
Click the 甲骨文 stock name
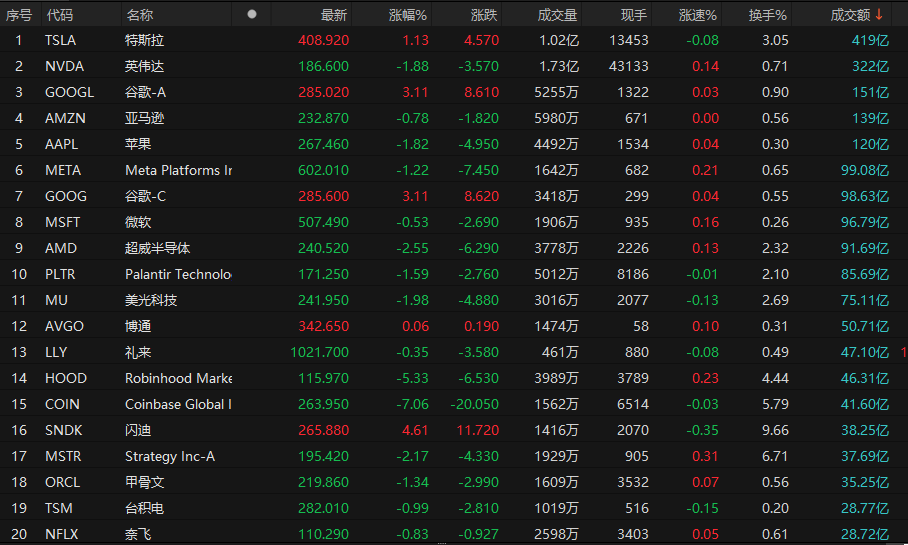click(144, 482)
